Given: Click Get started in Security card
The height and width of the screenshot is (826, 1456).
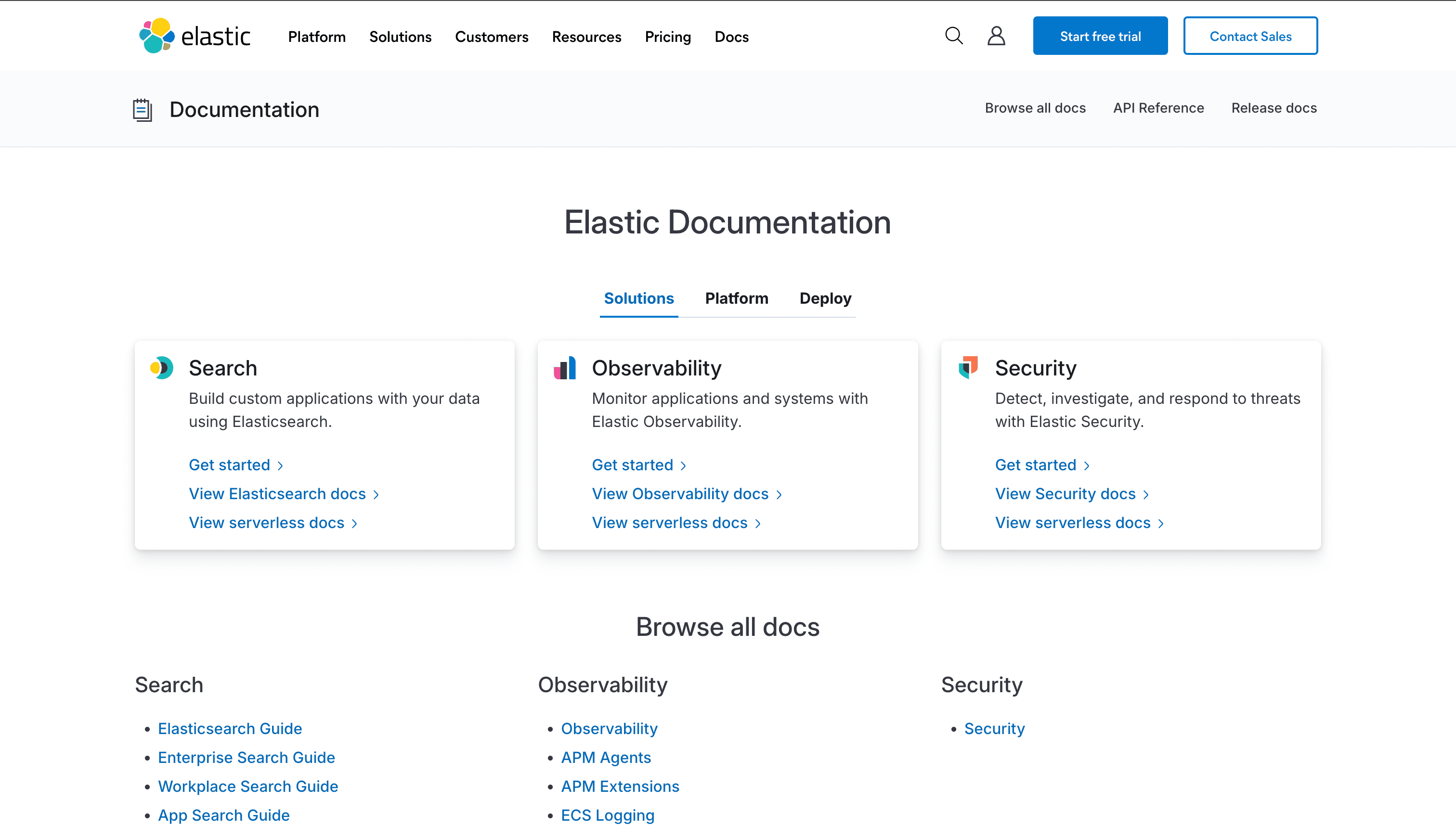Looking at the screenshot, I should [1042, 465].
